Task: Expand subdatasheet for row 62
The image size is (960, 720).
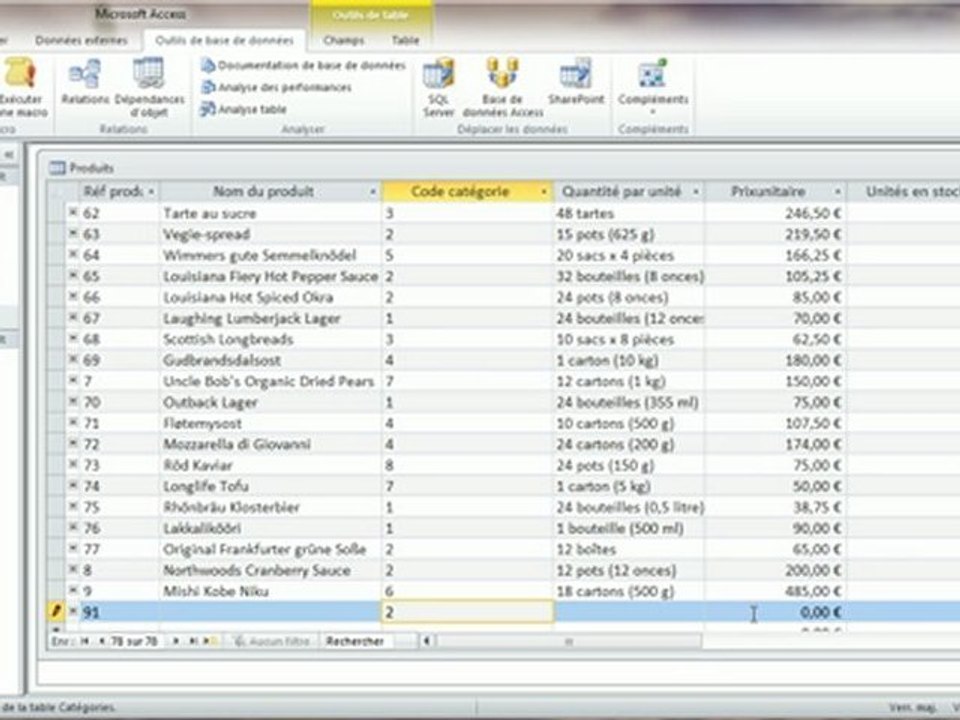Action: click(73, 212)
